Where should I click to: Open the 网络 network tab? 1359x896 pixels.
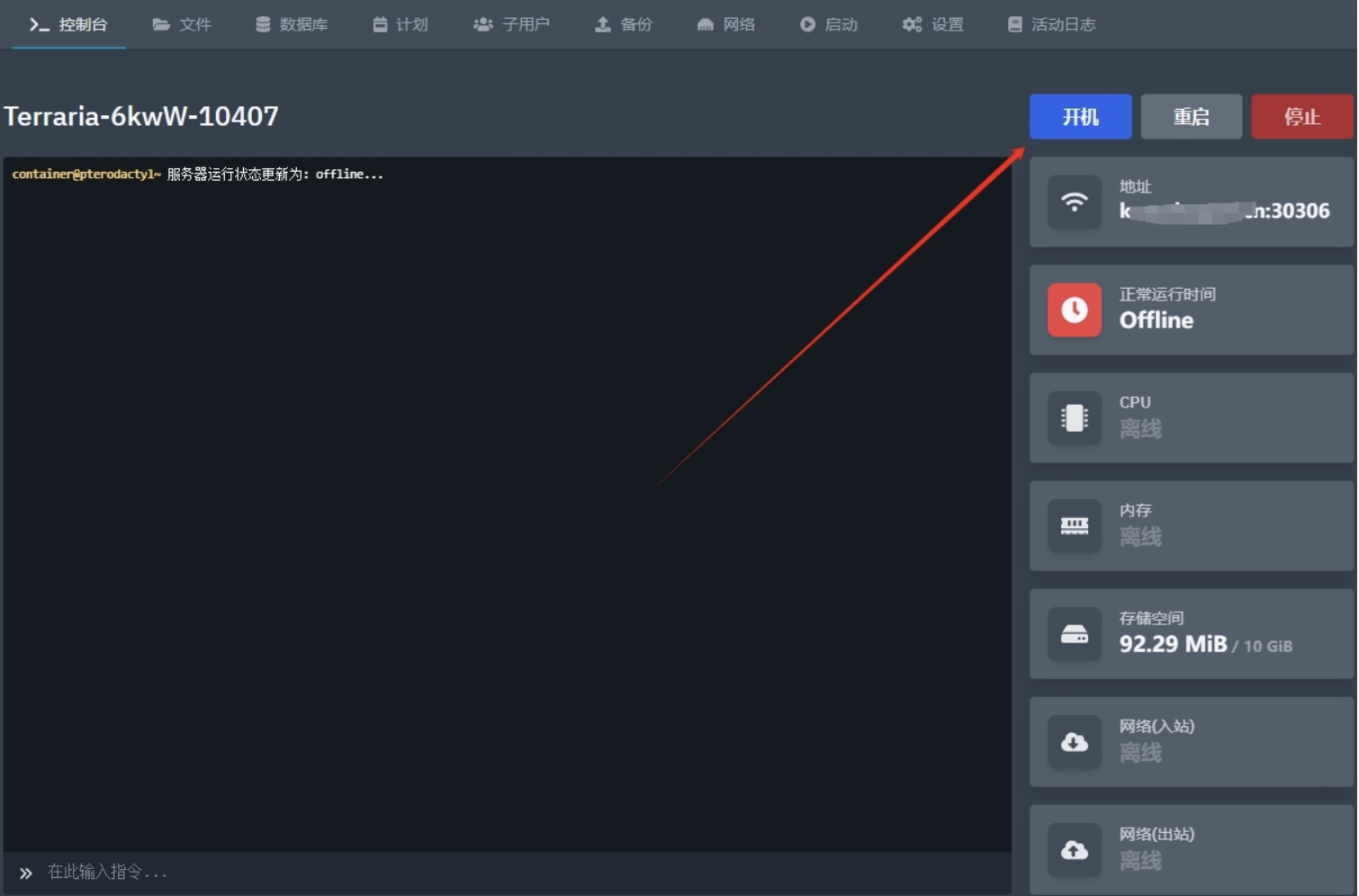click(x=725, y=24)
